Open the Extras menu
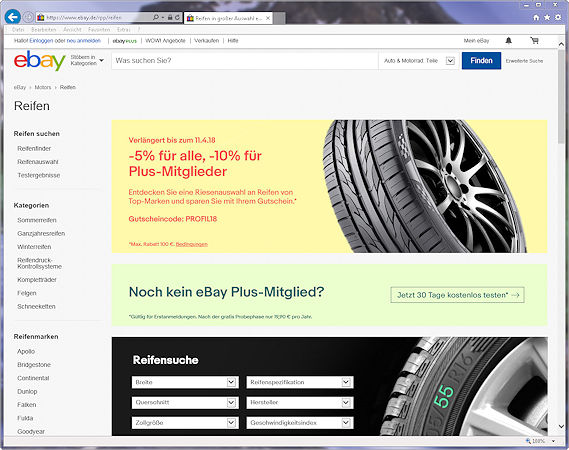Image resolution: width=569 pixels, height=450 pixels. (123, 29)
